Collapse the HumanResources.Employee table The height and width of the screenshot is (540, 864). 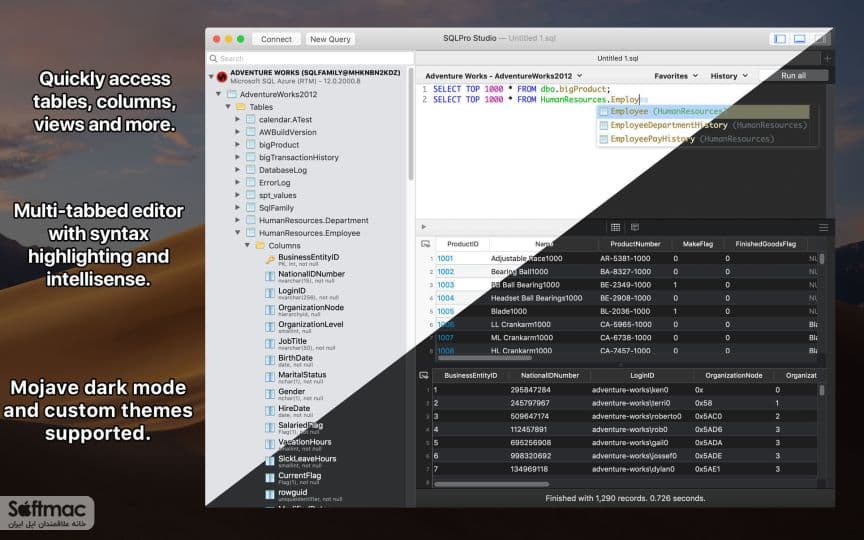point(237,233)
